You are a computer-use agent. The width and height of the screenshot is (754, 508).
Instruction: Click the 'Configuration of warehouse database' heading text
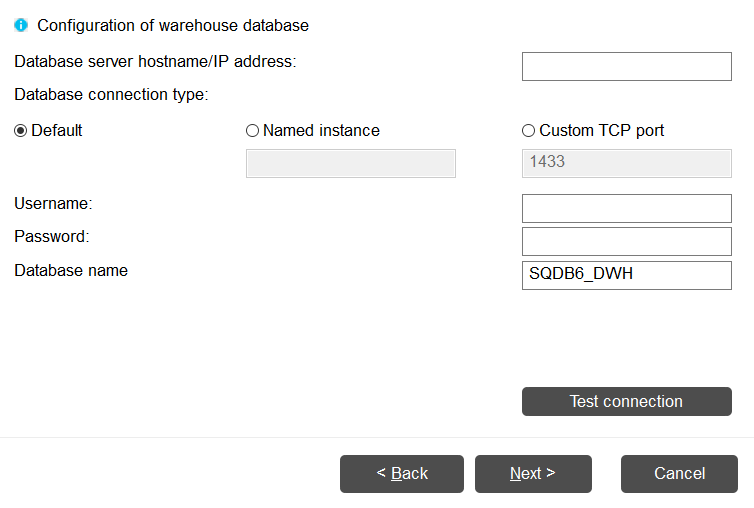(173, 26)
